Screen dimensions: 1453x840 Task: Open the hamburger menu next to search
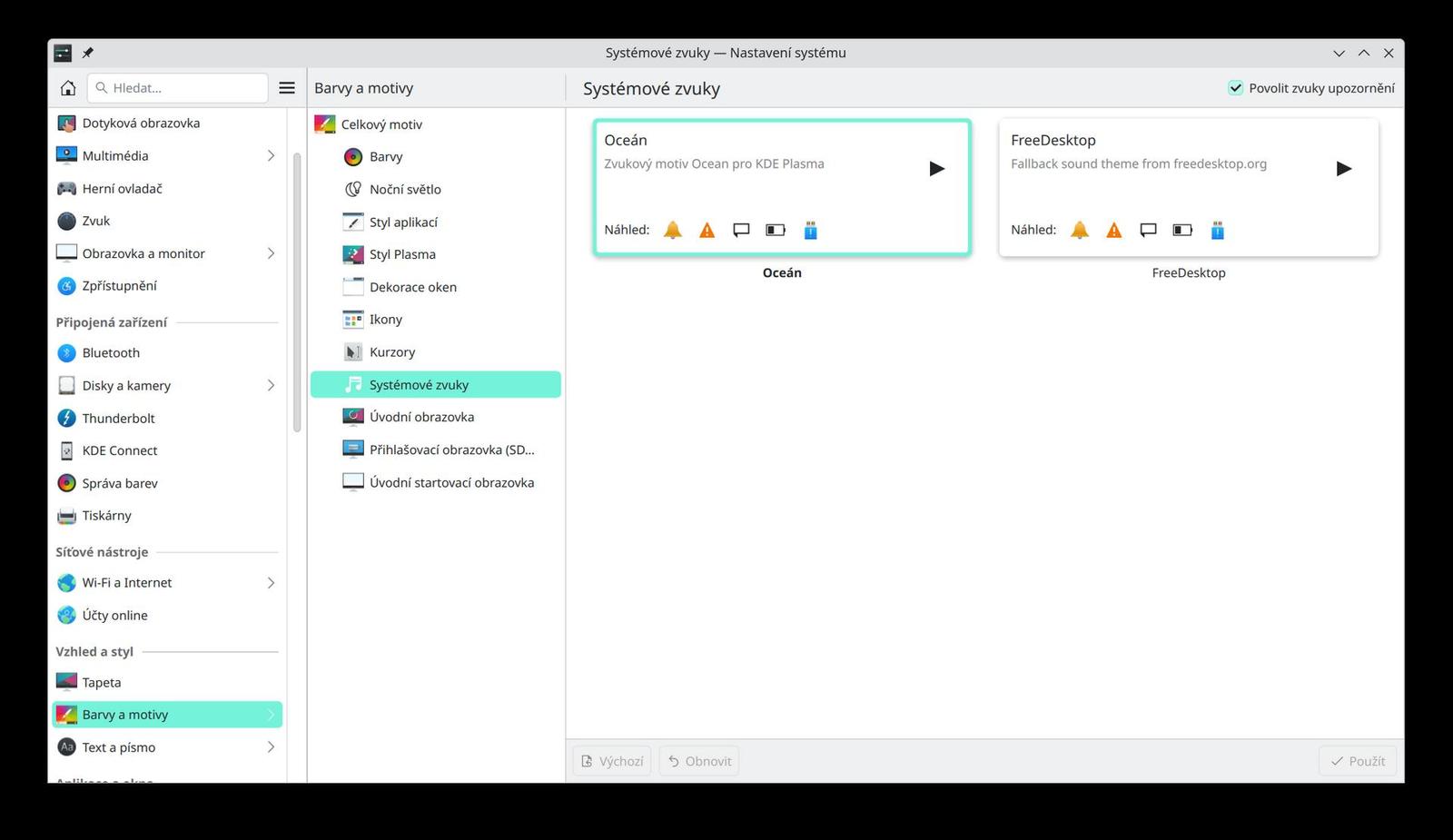pos(287,87)
